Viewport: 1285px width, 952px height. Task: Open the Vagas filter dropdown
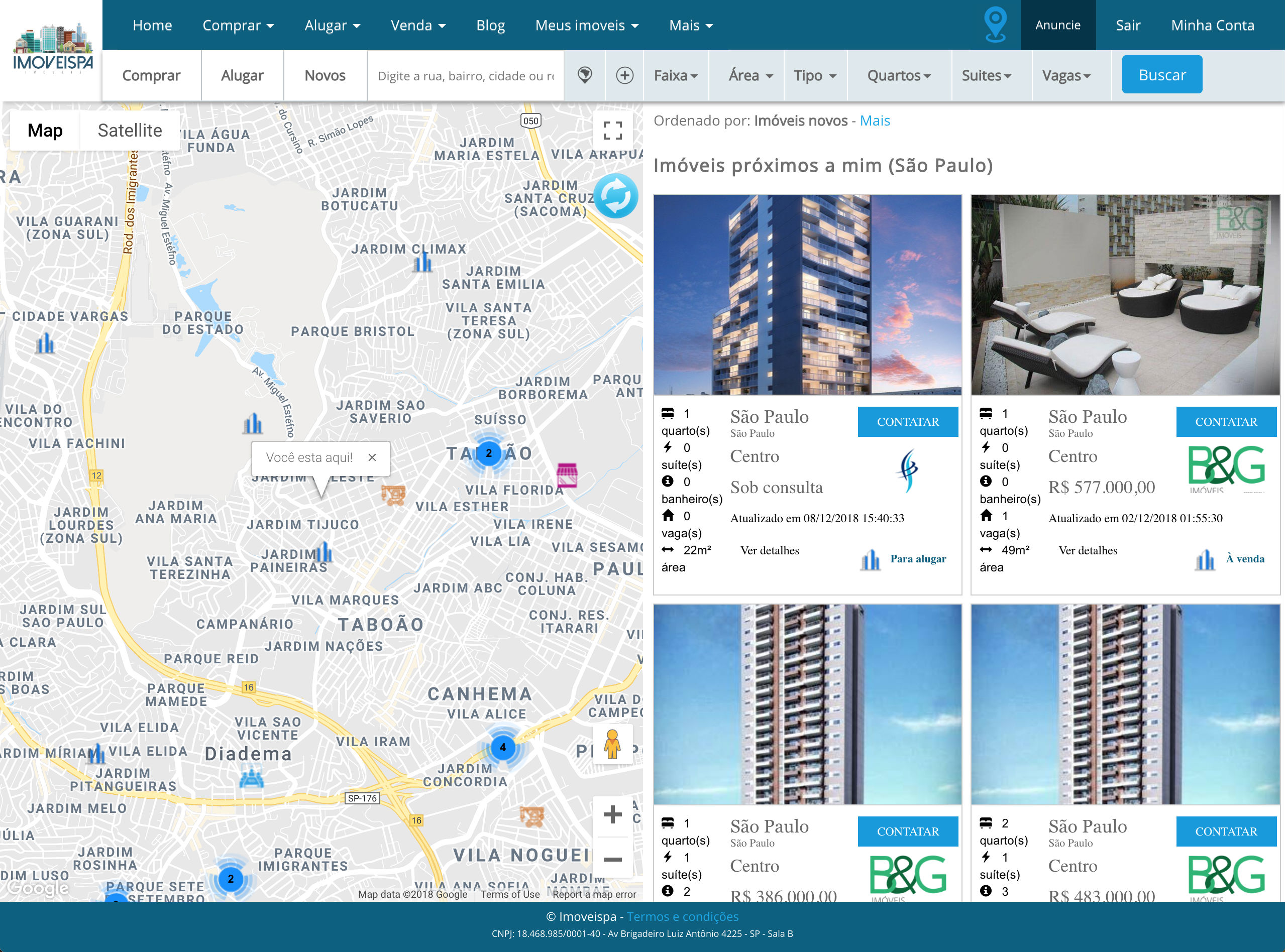1066,75
